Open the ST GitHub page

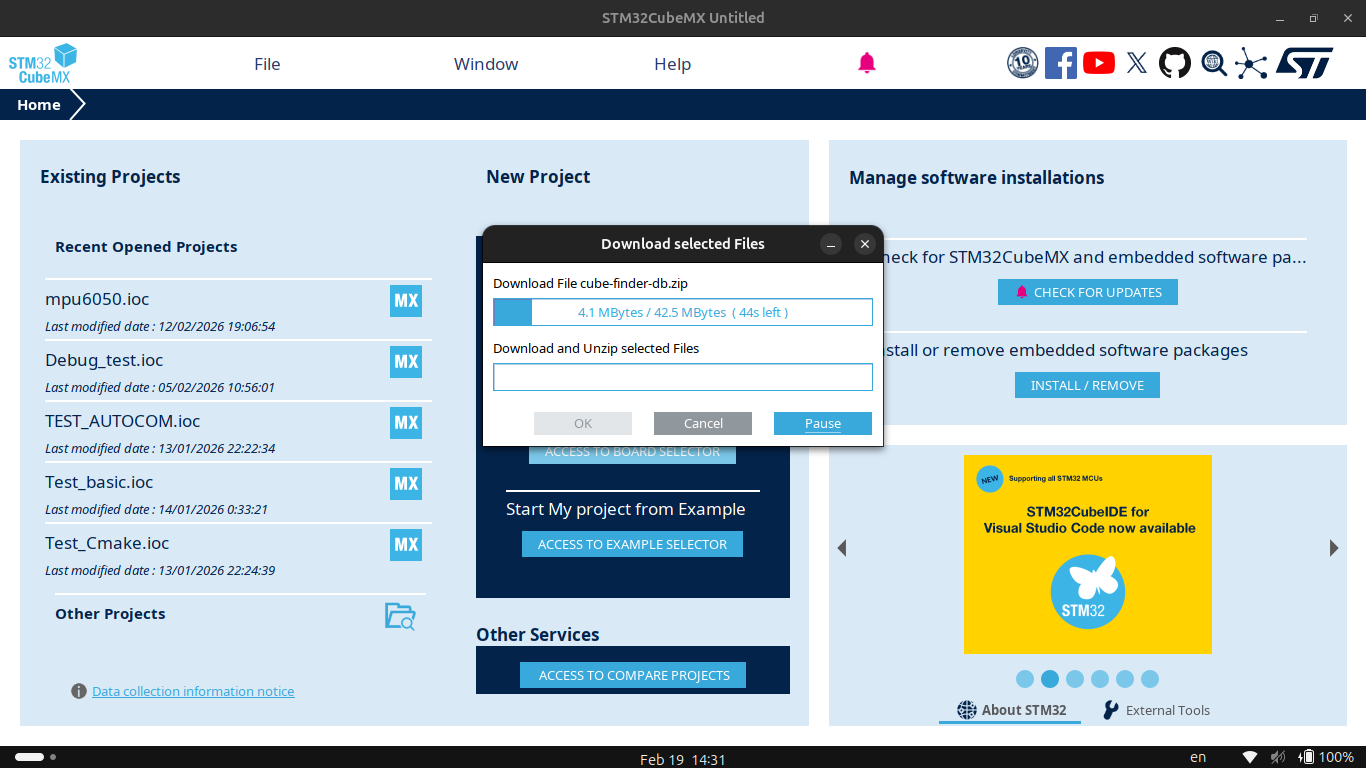point(1175,63)
